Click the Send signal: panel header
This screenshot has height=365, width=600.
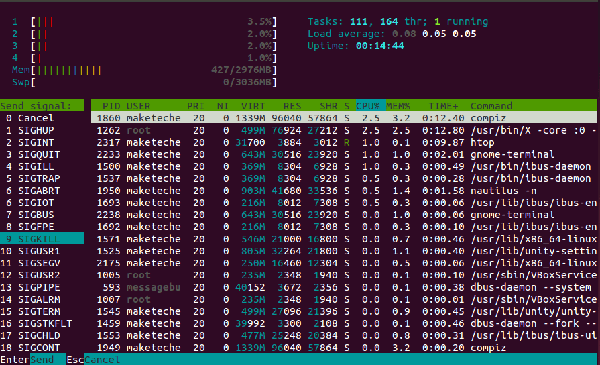(42, 106)
